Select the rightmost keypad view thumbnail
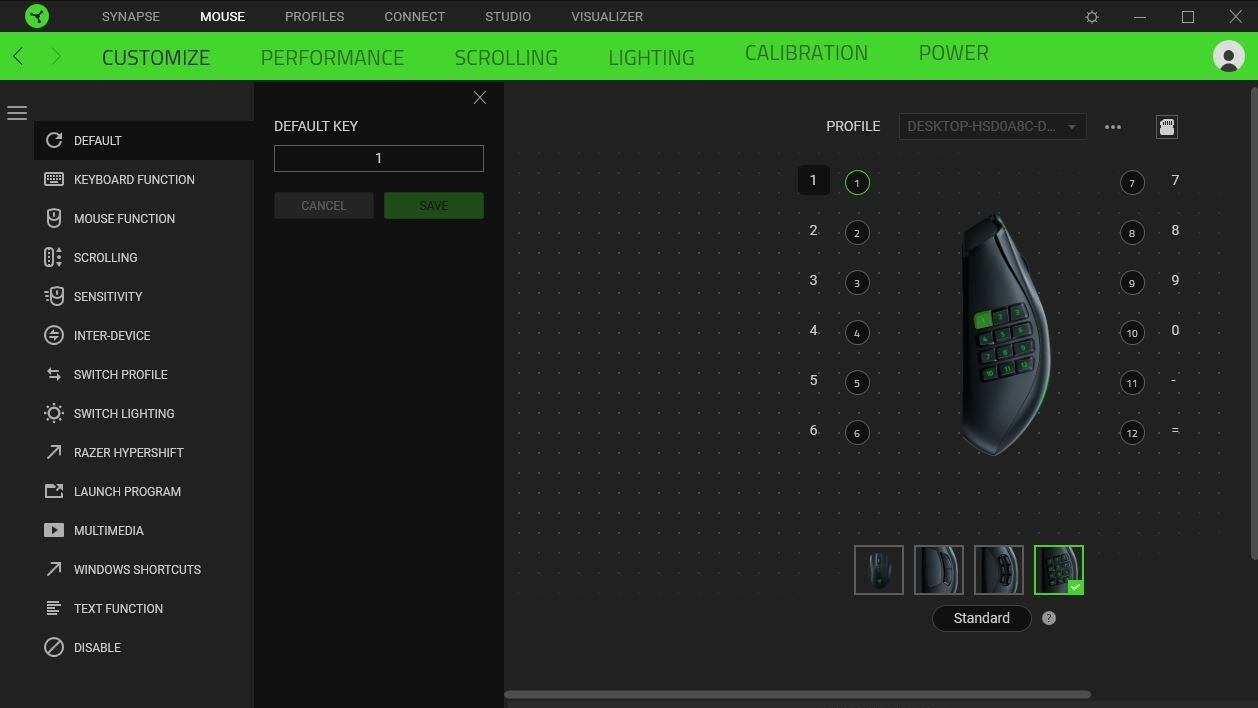The height and width of the screenshot is (708, 1258). pyautogui.click(x=1058, y=569)
